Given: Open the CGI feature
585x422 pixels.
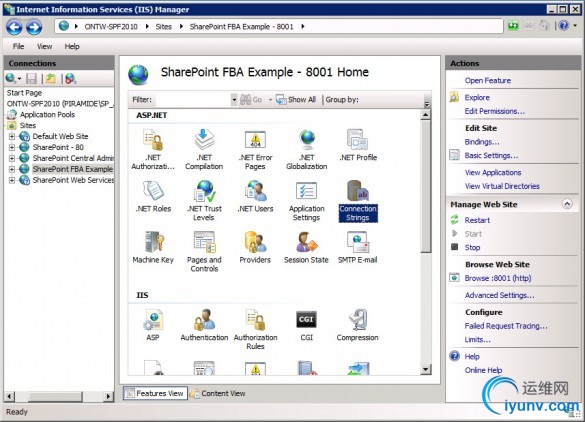Looking at the screenshot, I should [307, 325].
